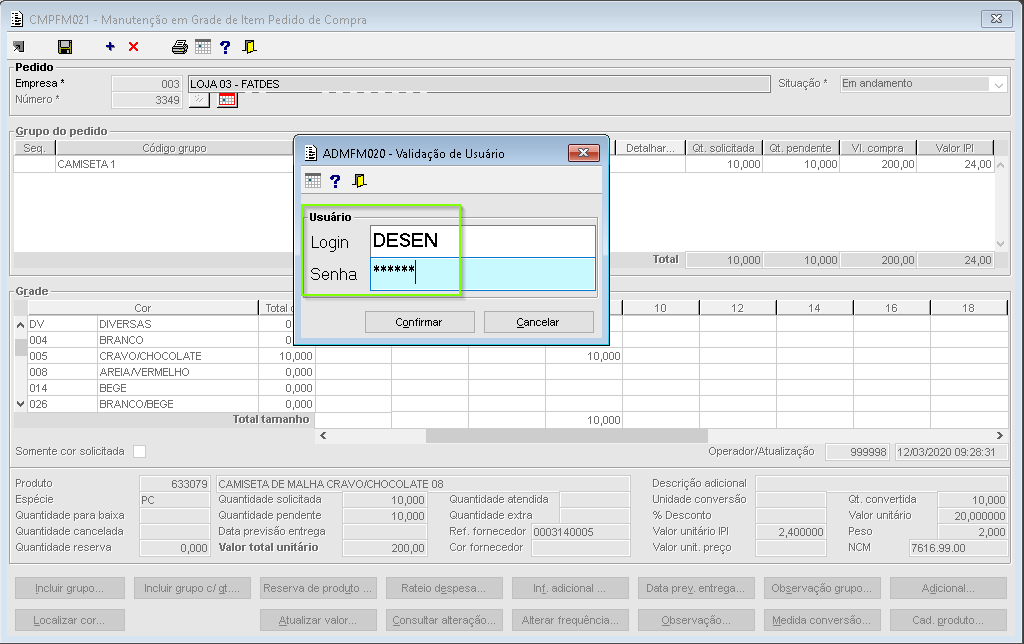Click the printer icon in main toolbar
The height and width of the screenshot is (644, 1024).
[x=180, y=47]
